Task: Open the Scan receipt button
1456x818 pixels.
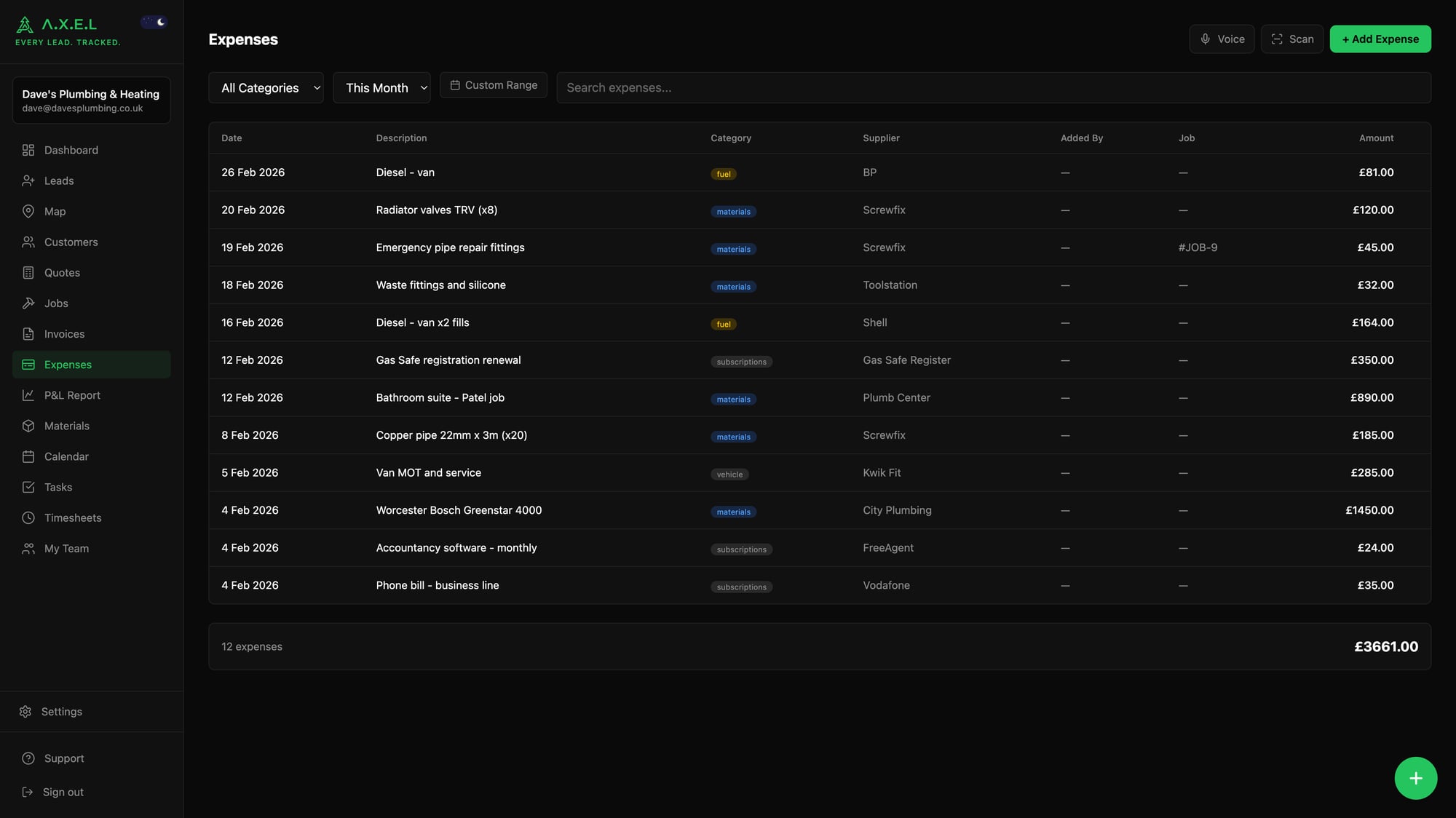Action: (x=1292, y=39)
